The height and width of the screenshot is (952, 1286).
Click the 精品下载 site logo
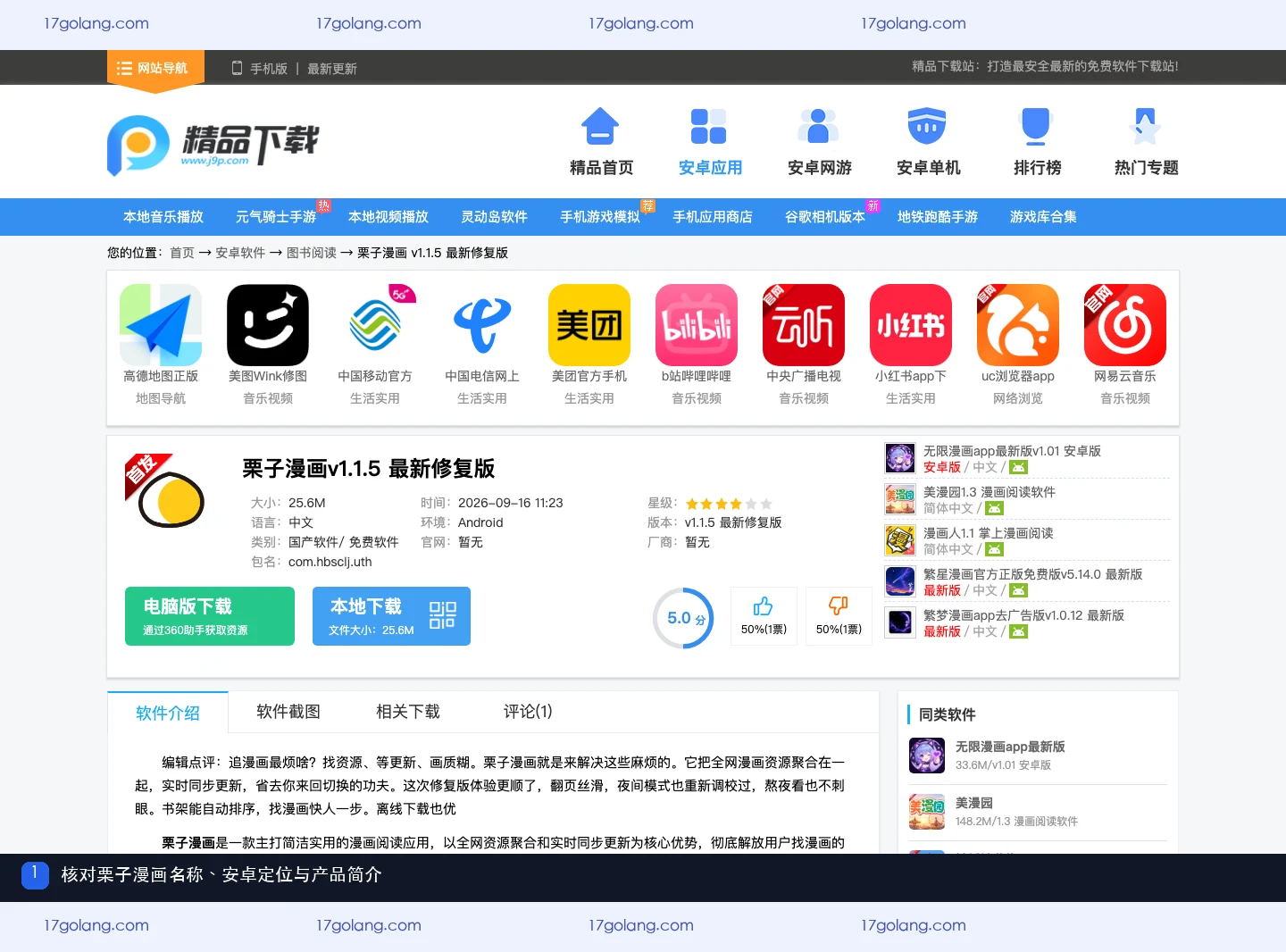point(213,145)
